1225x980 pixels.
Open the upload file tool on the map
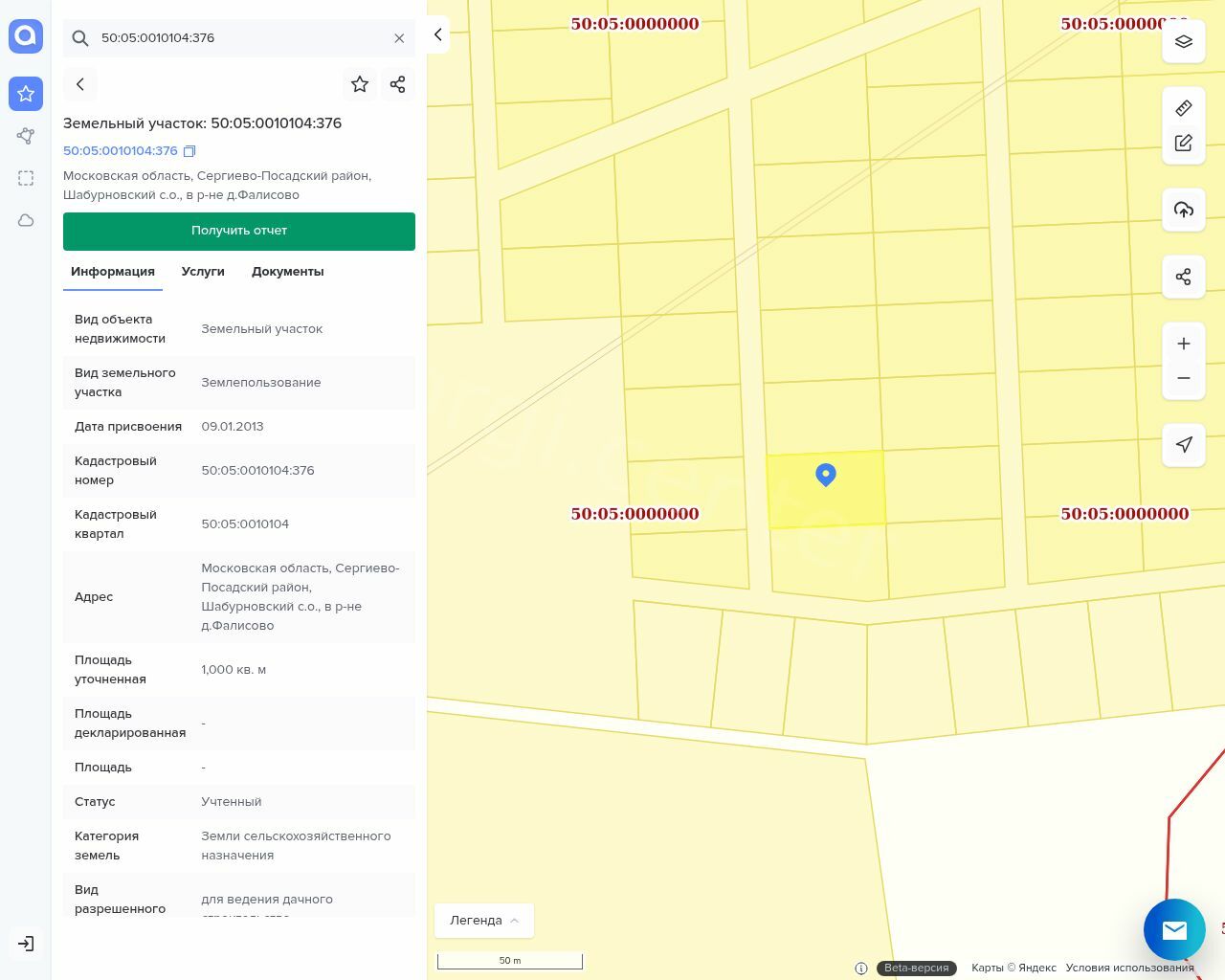pos(1183,210)
